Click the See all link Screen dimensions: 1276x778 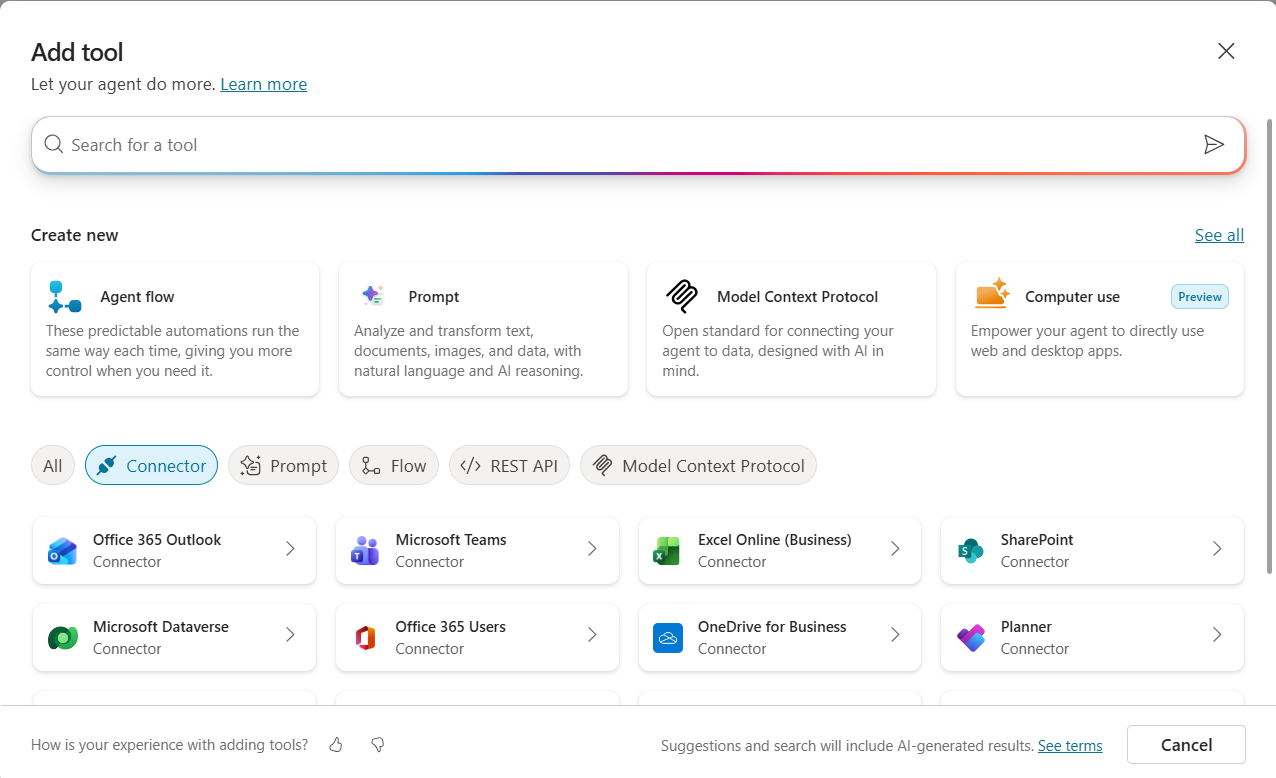click(1219, 235)
